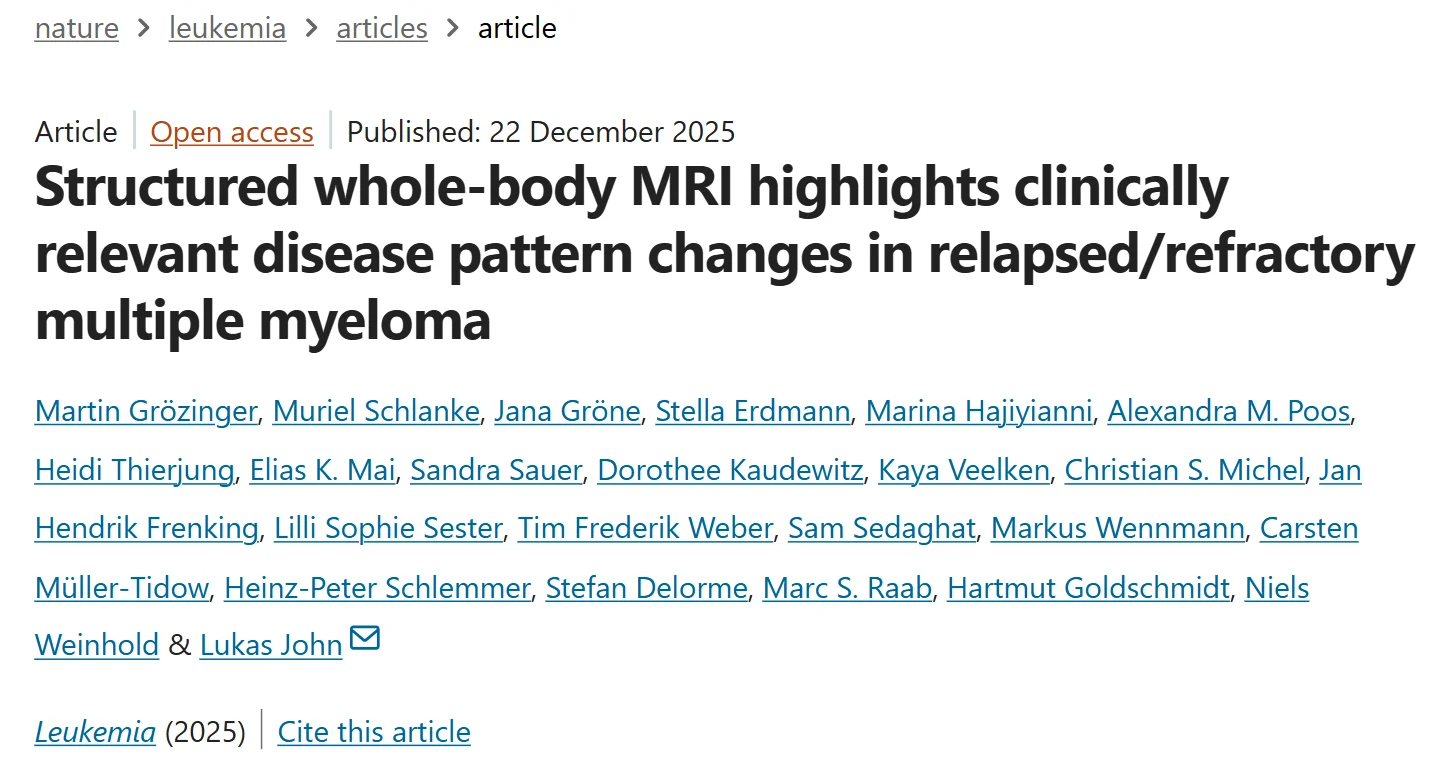Screen dimensions: 1439x771
Task: Open Stella Erdmann's author page
Action: pos(751,411)
